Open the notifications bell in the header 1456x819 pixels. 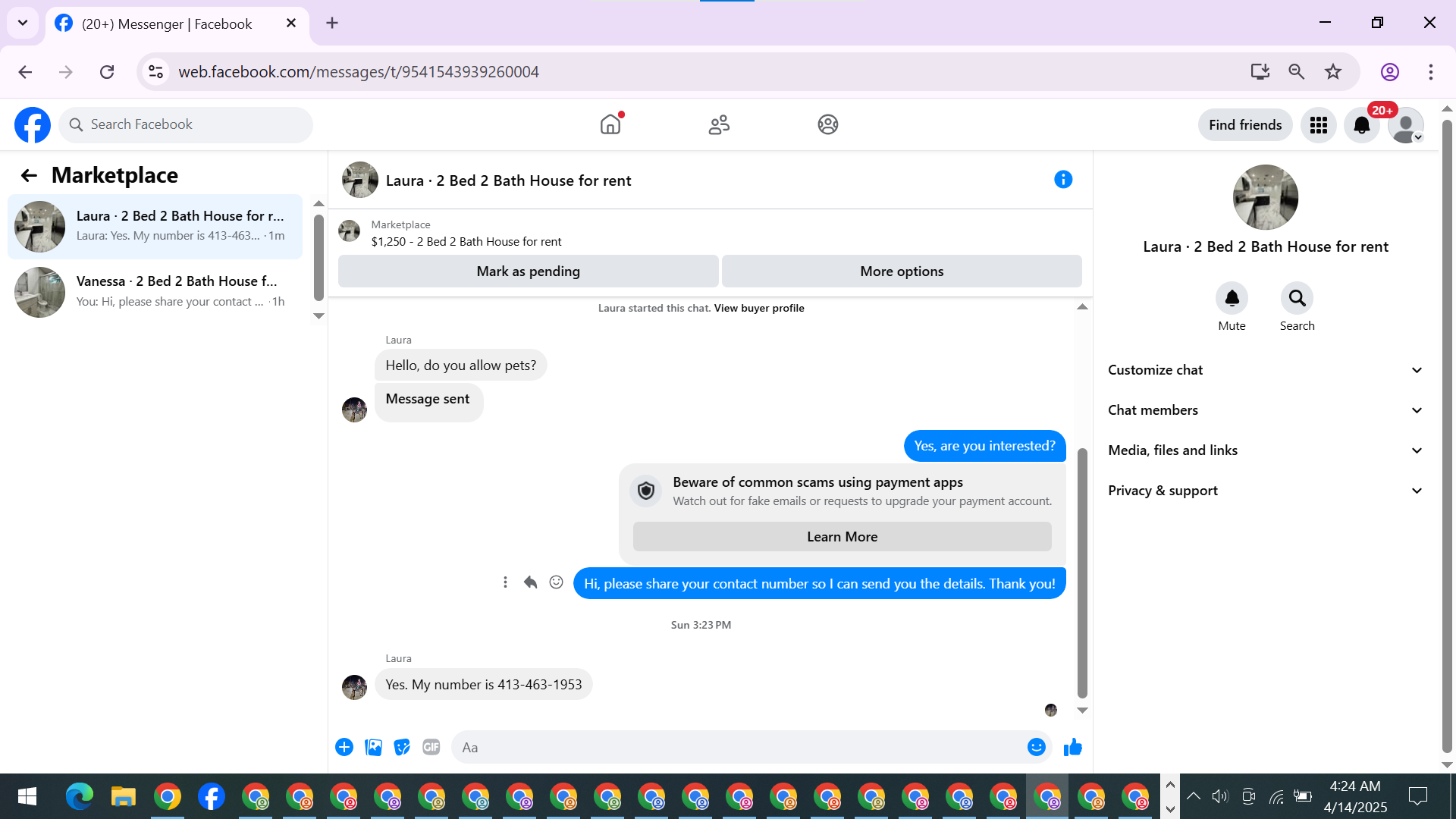pos(1362,125)
